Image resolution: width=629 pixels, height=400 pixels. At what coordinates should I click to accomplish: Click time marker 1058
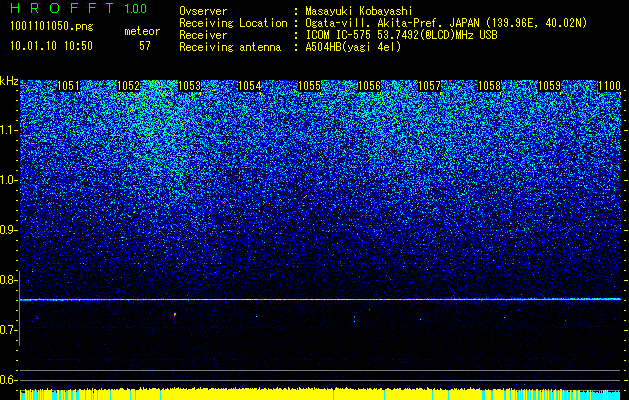pos(490,86)
